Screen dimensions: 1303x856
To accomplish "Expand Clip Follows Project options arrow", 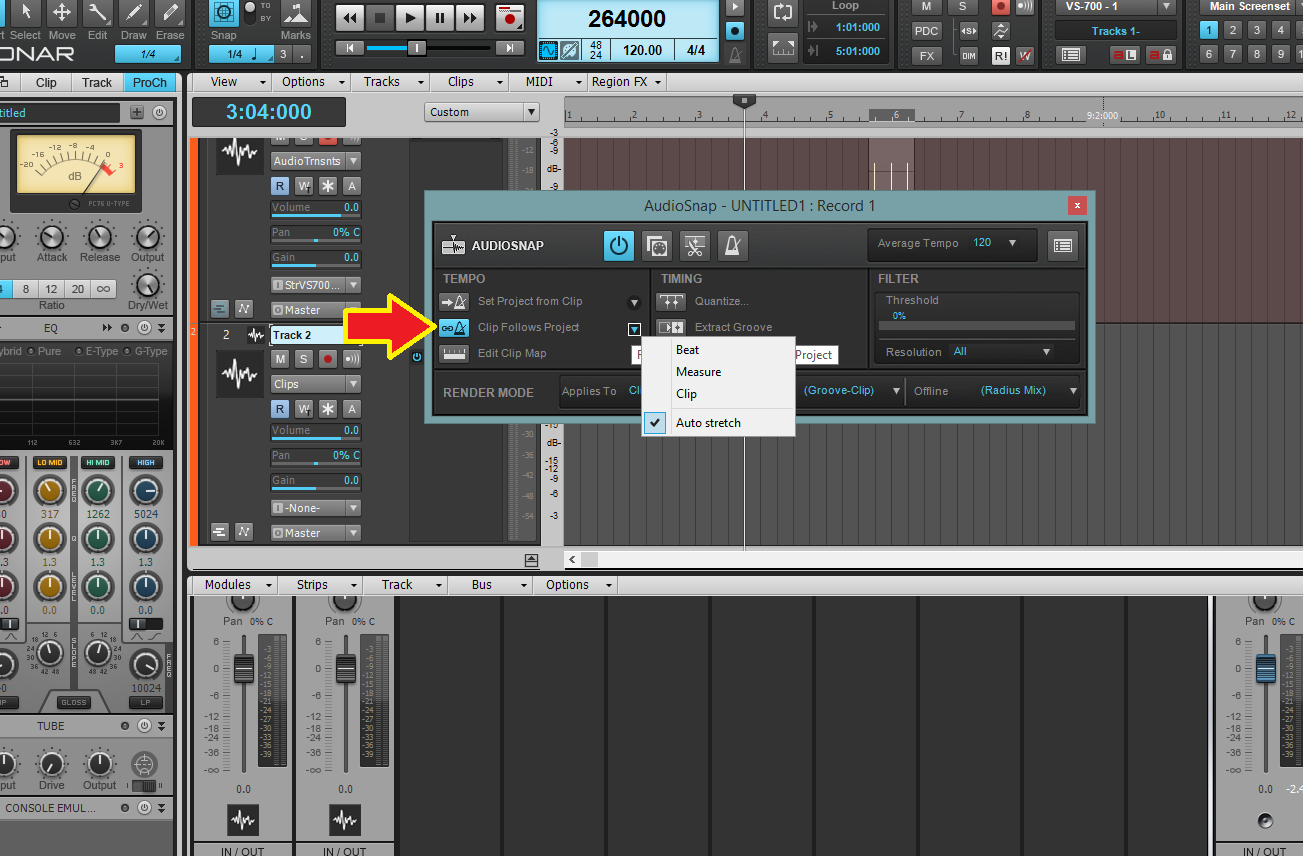I will point(634,329).
